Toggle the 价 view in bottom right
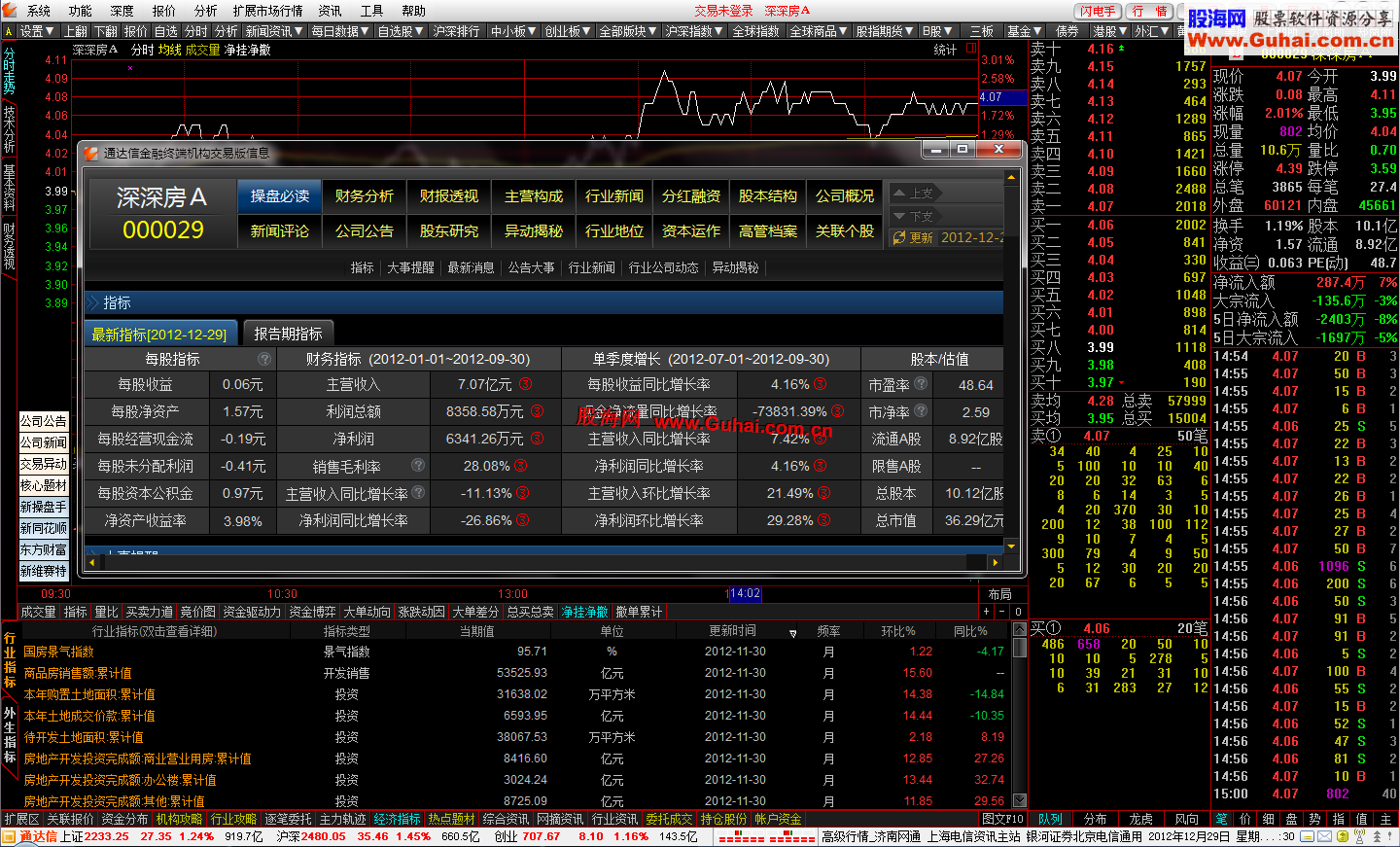 (1244, 819)
